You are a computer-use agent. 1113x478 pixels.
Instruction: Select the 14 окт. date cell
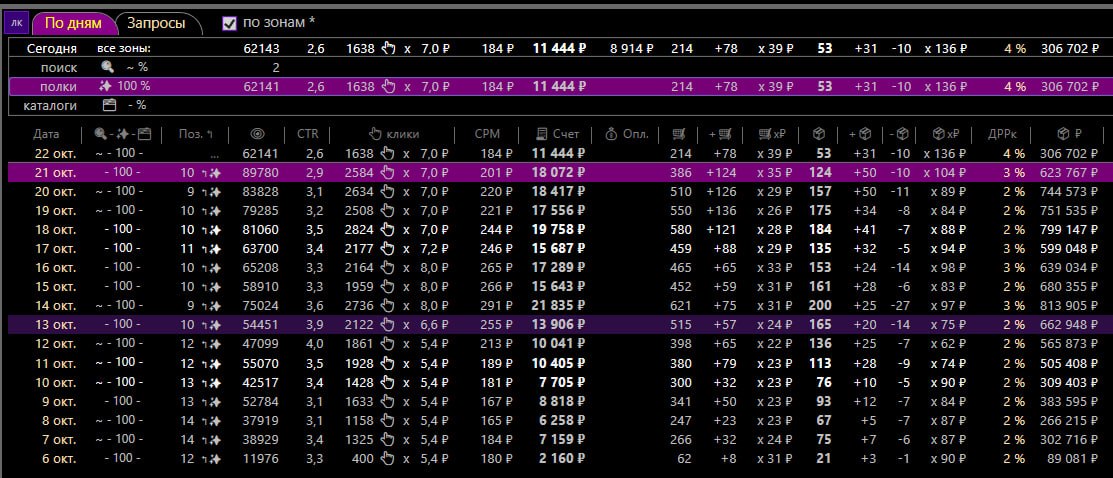click(55, 305)
